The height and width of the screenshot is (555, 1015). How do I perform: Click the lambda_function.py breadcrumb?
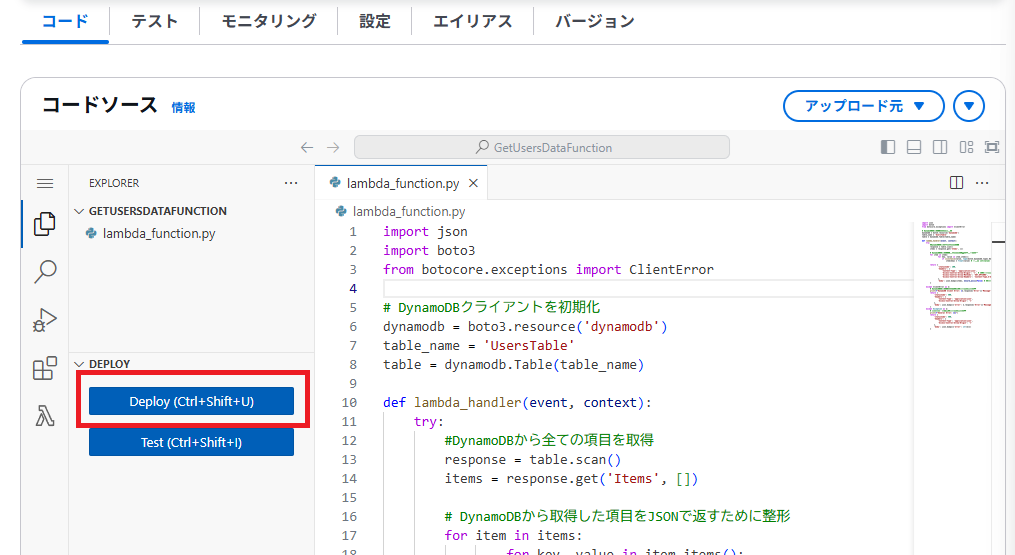coord(409,211)
